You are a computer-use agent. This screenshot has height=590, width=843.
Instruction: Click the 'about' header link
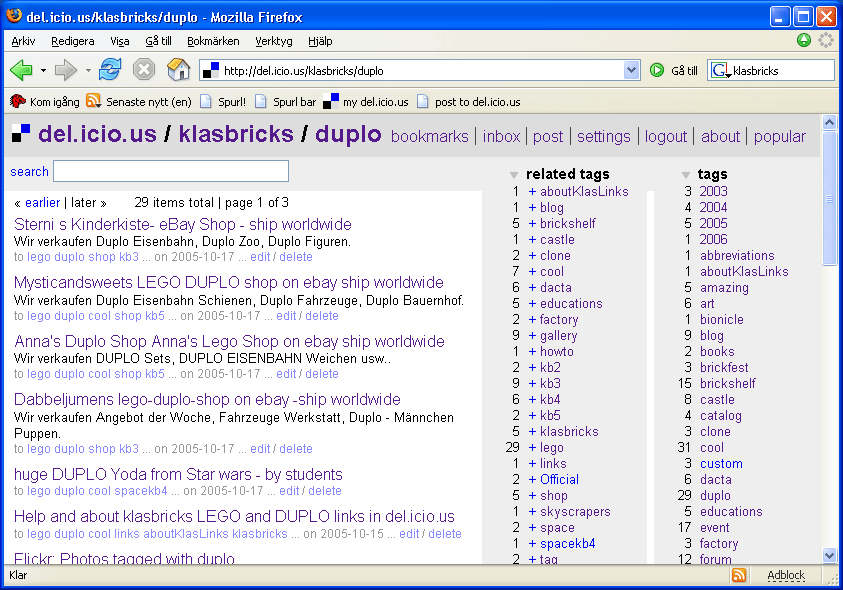pyautogui.click(x=720, y=137)
